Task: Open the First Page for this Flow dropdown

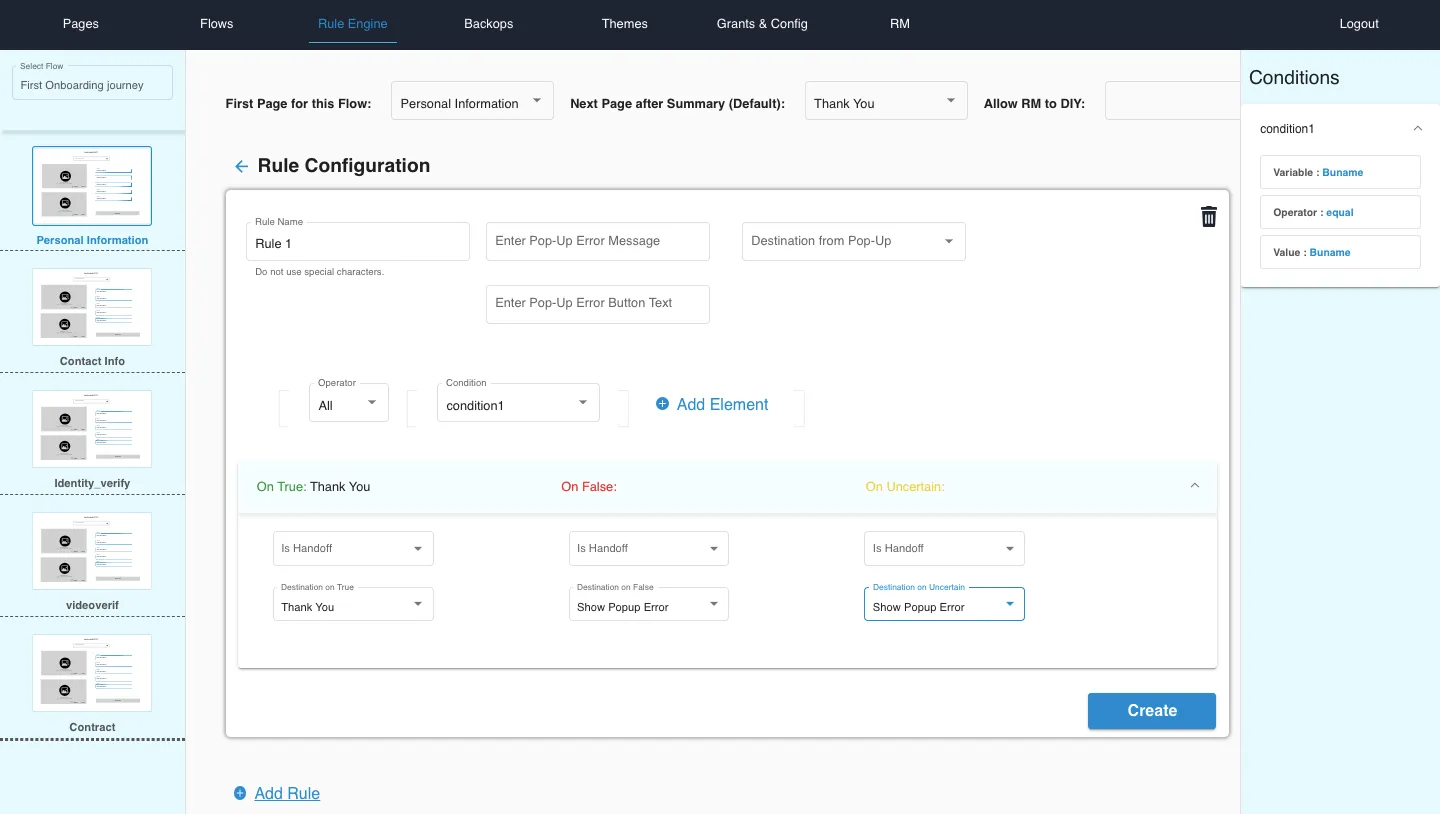Action: tap(472, 101)
